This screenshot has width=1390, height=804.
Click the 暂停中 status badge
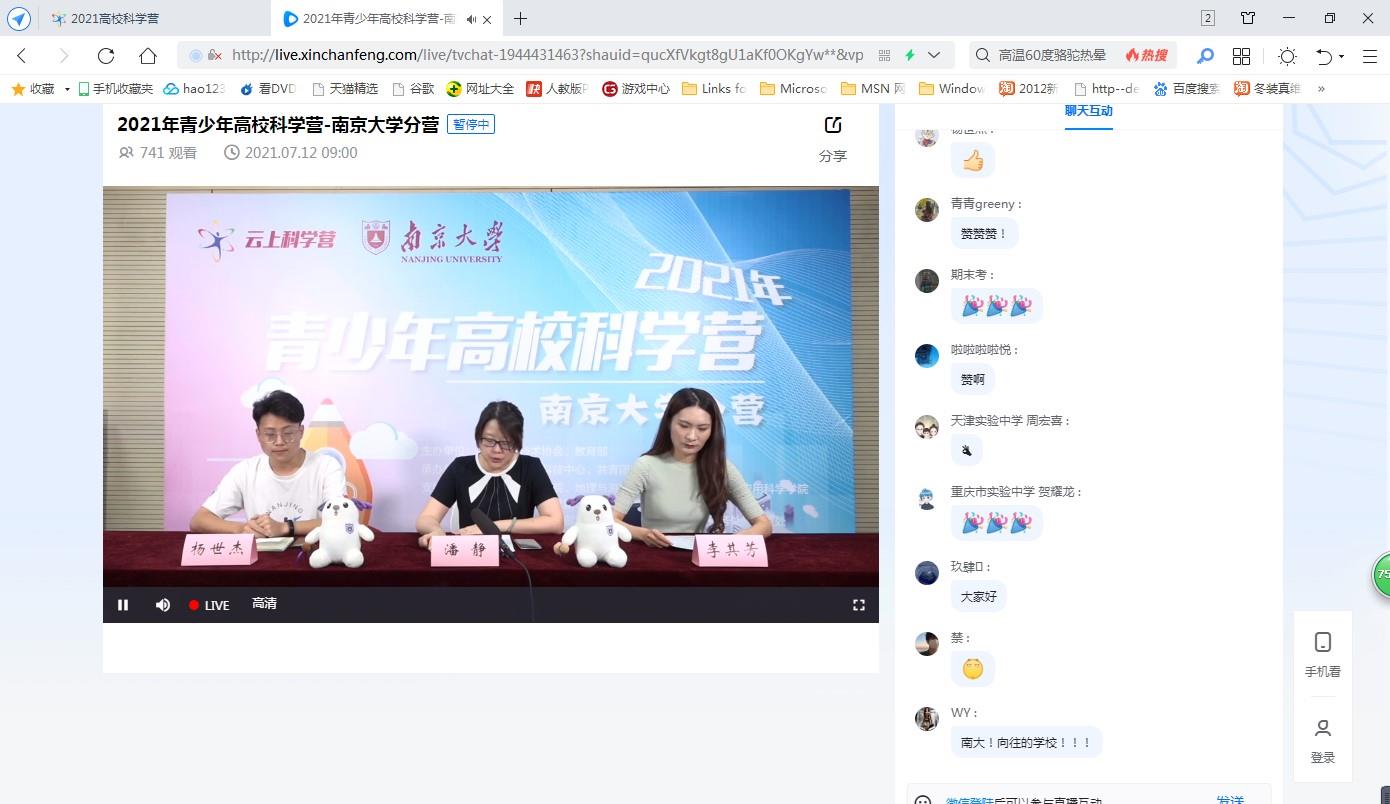[x=471, y=125]
